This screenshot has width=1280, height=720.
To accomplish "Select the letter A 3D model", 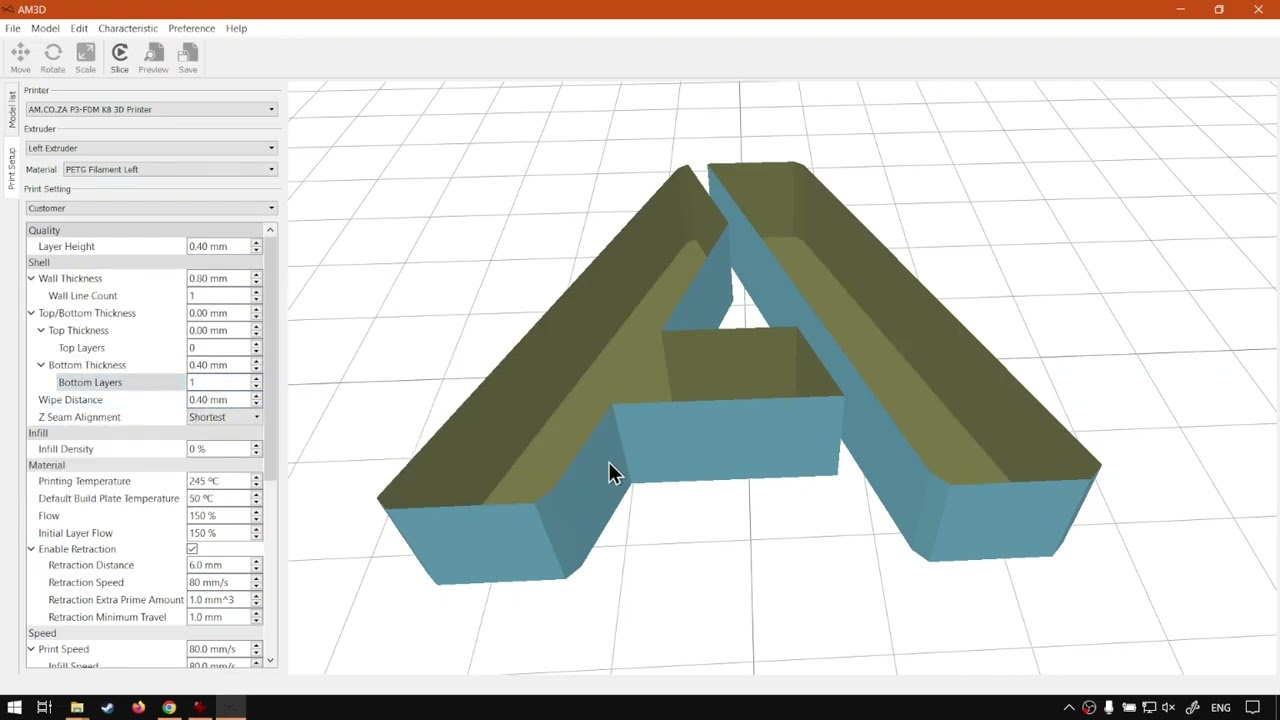I will point(740,372).
